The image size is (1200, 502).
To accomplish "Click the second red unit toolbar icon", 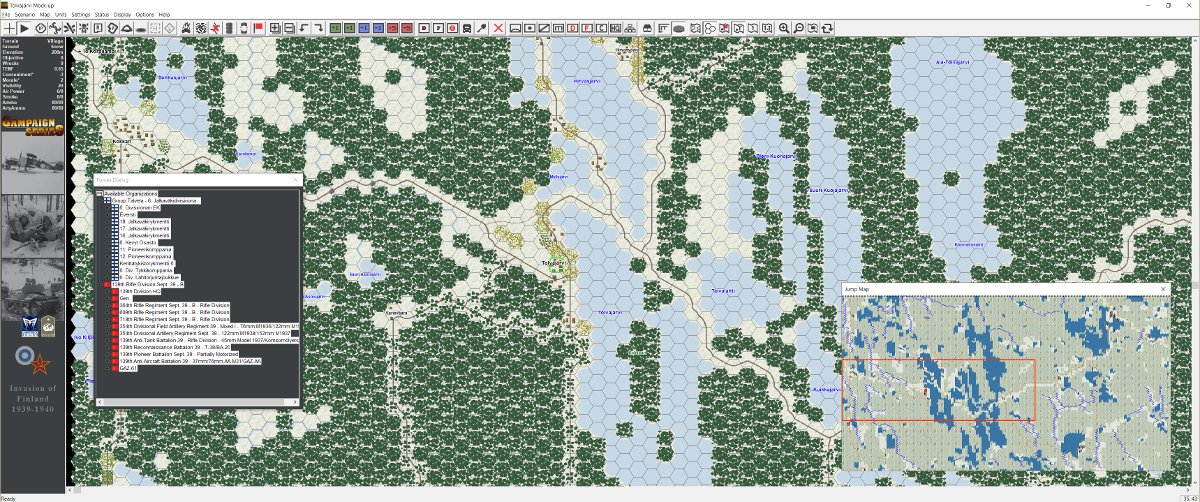I will [x=407, y=28].
